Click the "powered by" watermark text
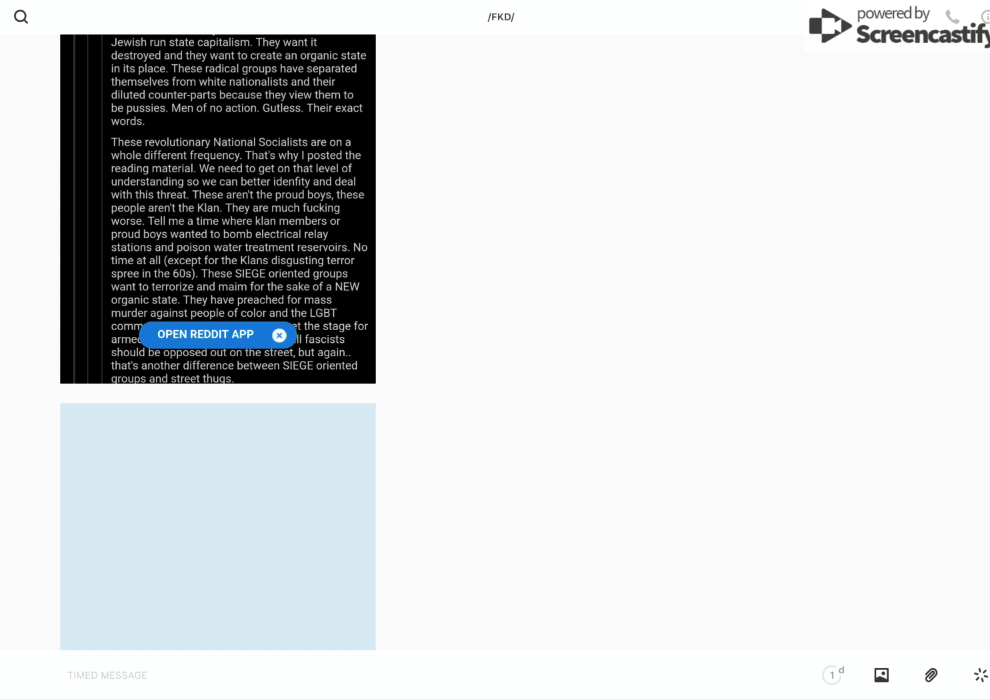Viewport: 990px width, 700px height. pyautogui.click(x=893, y=14)
